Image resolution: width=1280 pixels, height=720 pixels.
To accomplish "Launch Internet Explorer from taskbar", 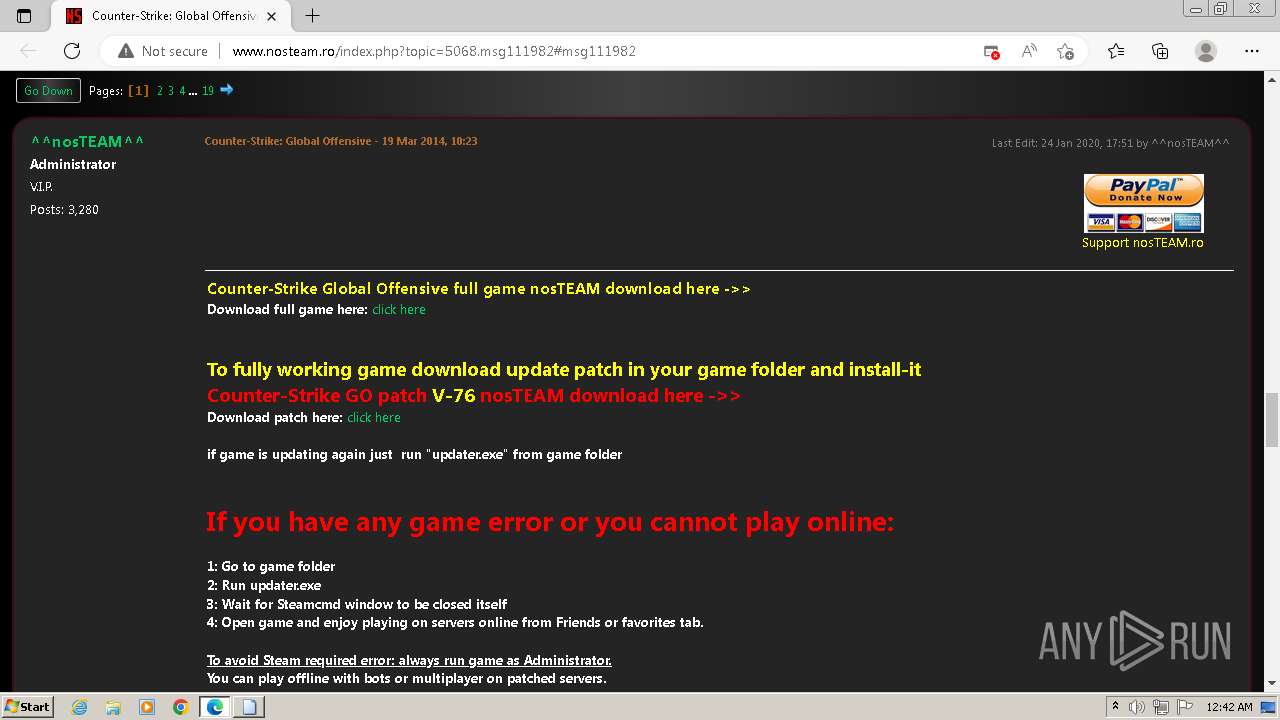I will (x=80, y=707).
